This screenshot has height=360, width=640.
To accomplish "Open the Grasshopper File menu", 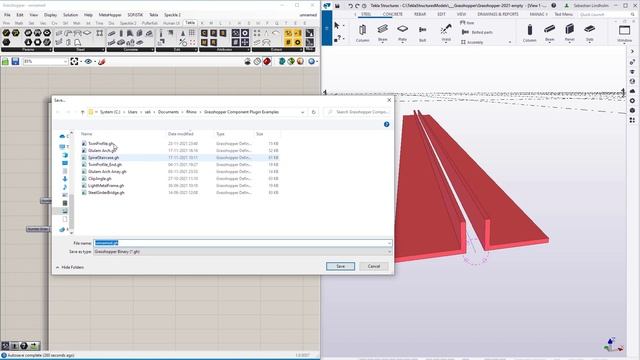I will point(7,15).
